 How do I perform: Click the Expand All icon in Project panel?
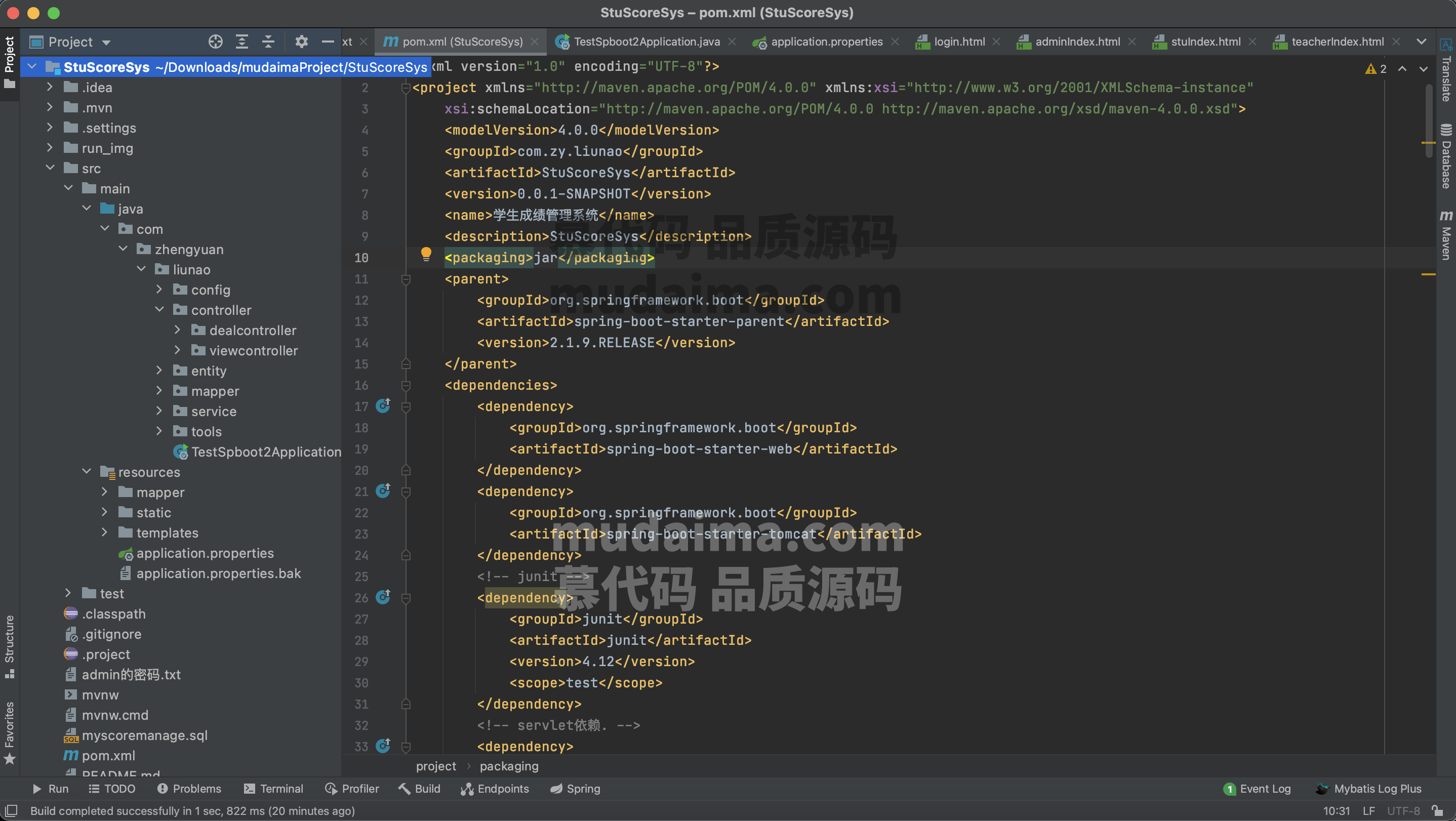(x=242, y=42)
